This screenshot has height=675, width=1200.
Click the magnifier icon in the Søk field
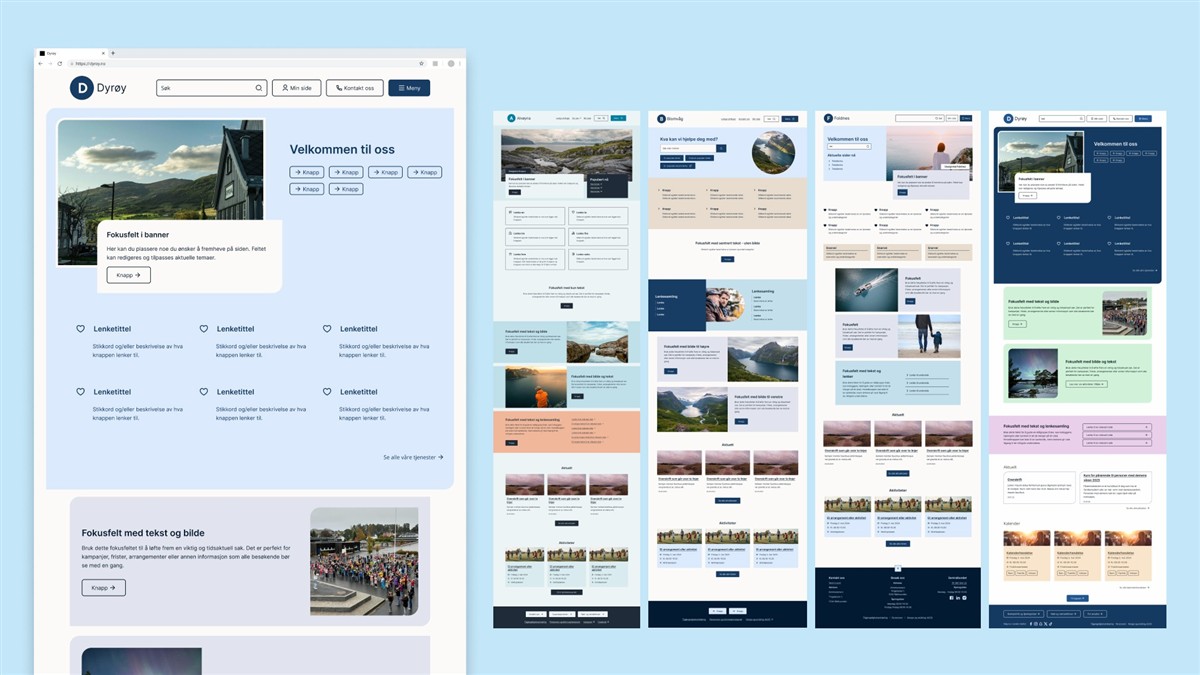tap(258, 88)
